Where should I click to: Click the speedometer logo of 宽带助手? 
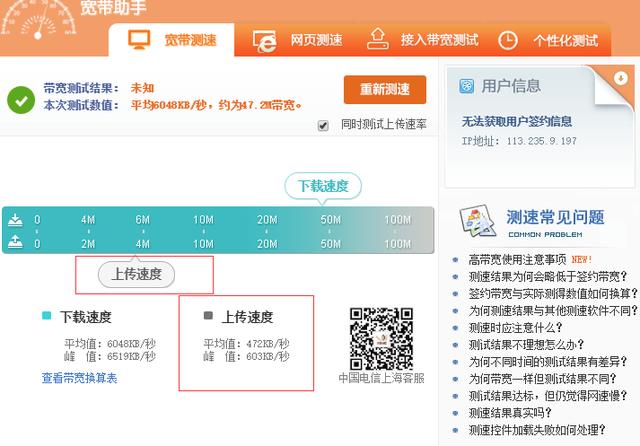pos(38,20)
